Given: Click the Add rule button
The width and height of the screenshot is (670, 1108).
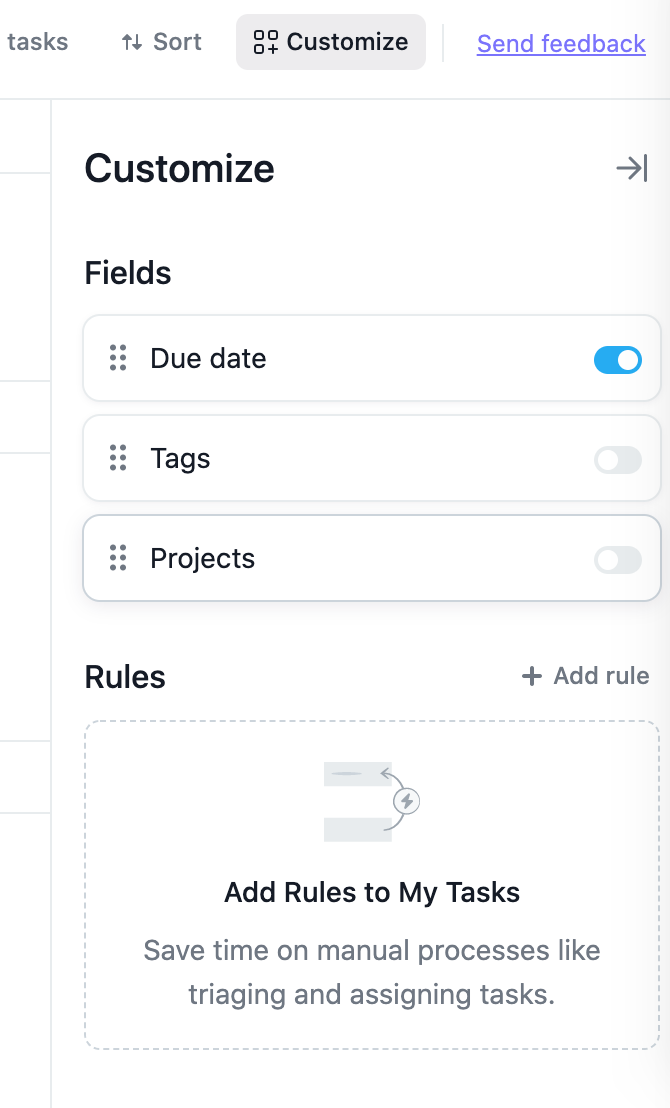Looking at the screenshot, I should (585, 676).
